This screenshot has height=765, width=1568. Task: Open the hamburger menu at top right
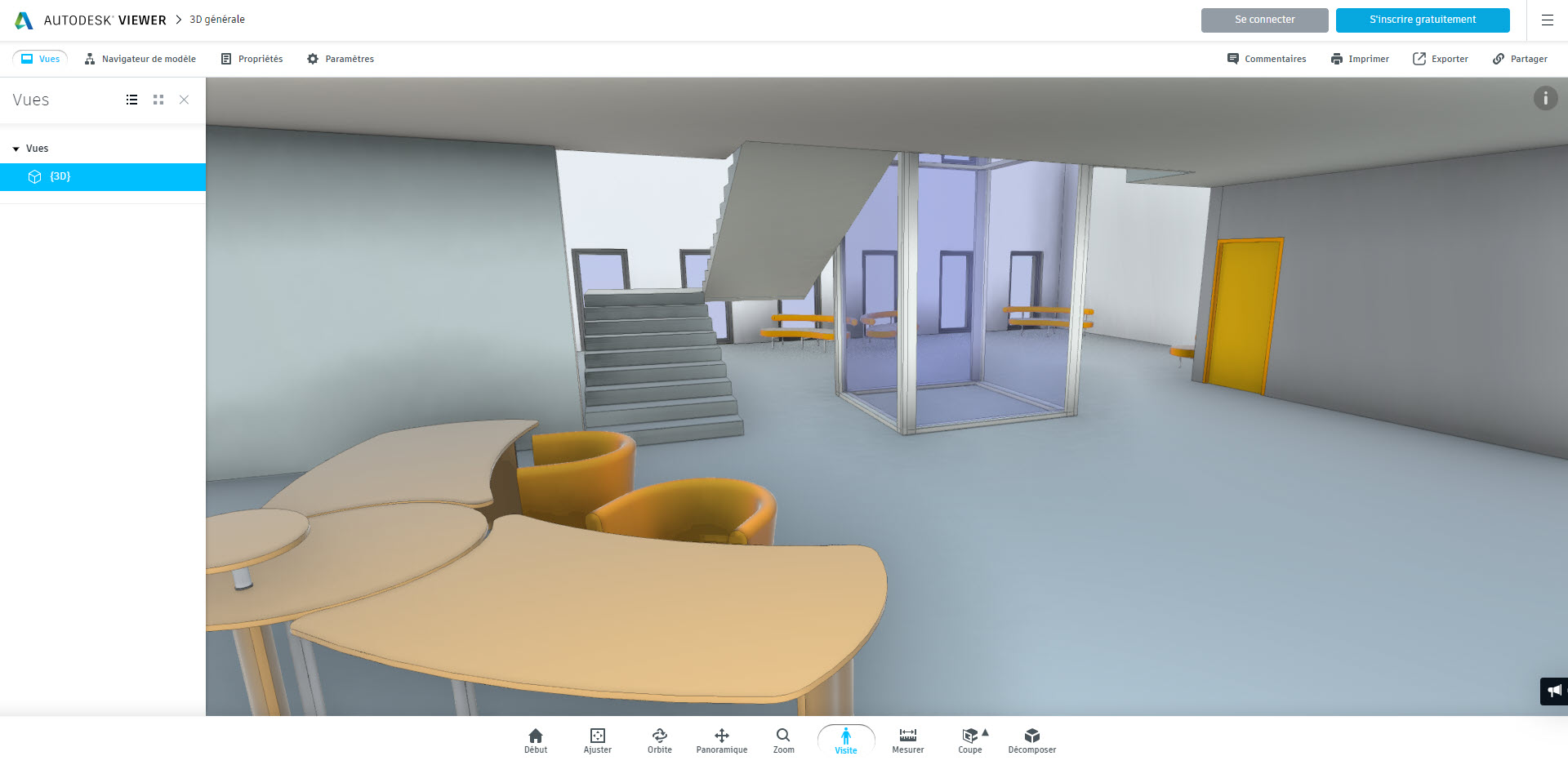(1547, 20)
